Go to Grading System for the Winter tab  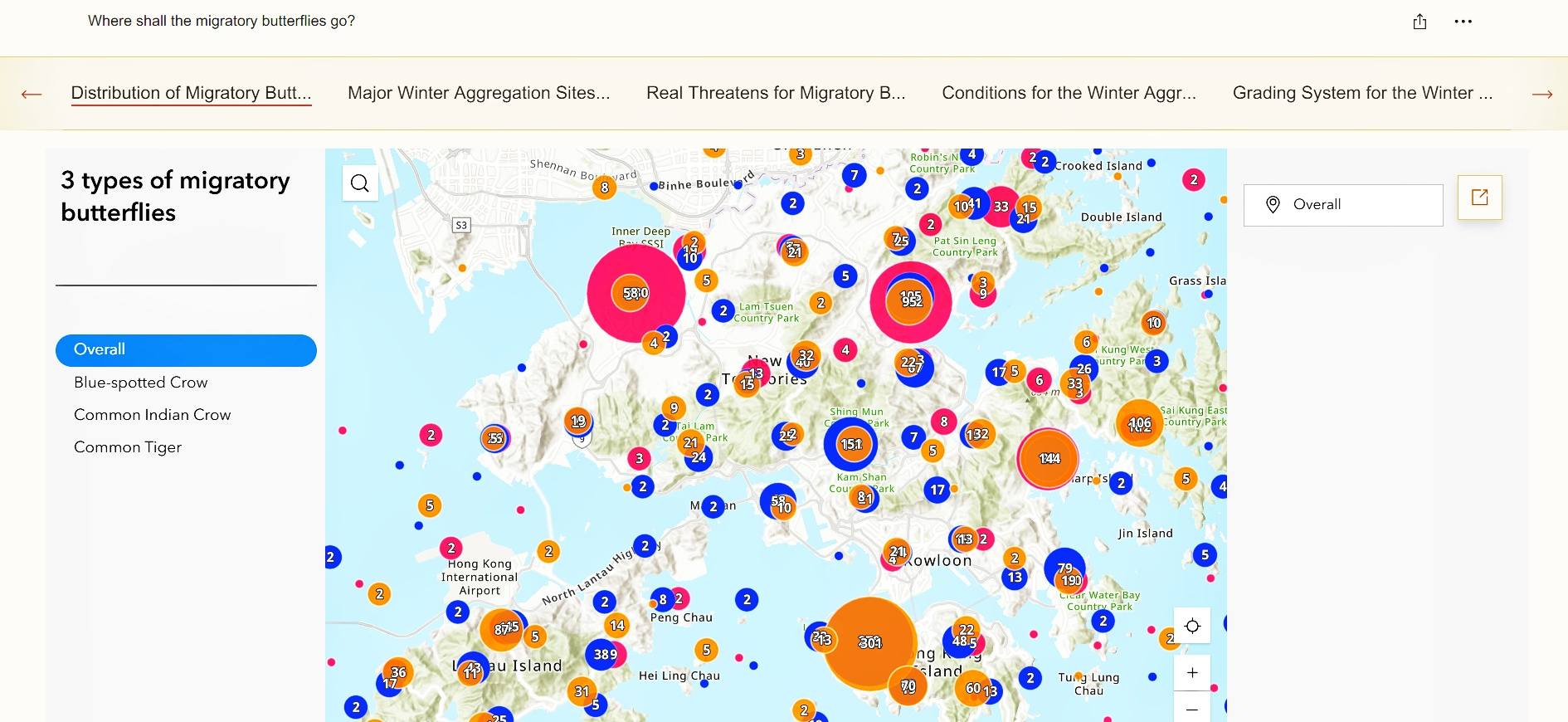coord(1361,93)
